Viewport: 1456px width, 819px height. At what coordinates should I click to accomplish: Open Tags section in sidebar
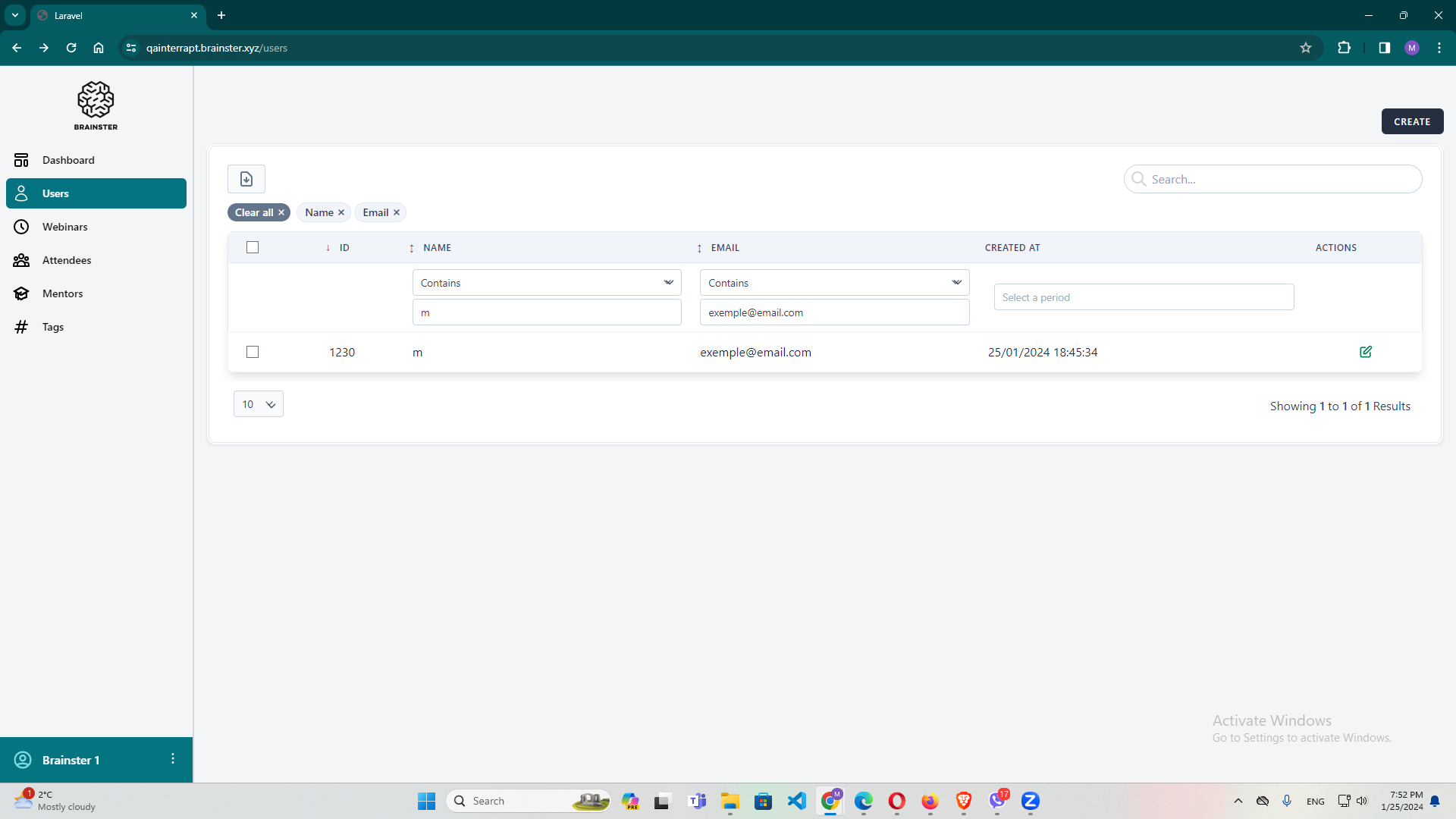coord(53,327)
